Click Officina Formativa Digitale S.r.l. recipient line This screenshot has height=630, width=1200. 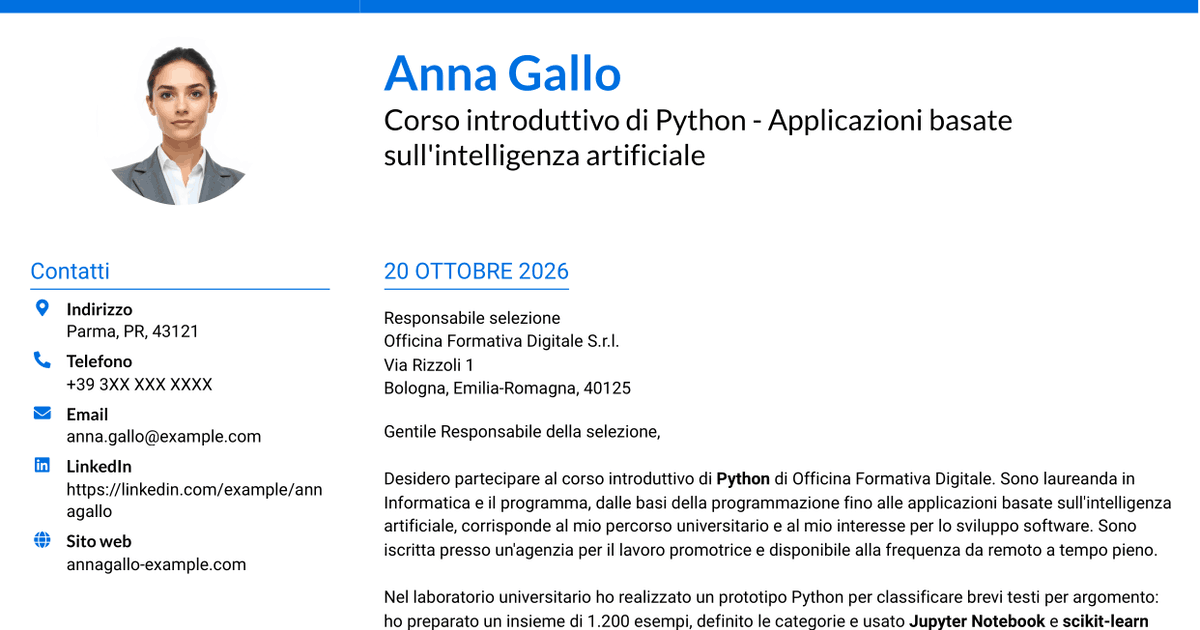(x=502, y=341)
